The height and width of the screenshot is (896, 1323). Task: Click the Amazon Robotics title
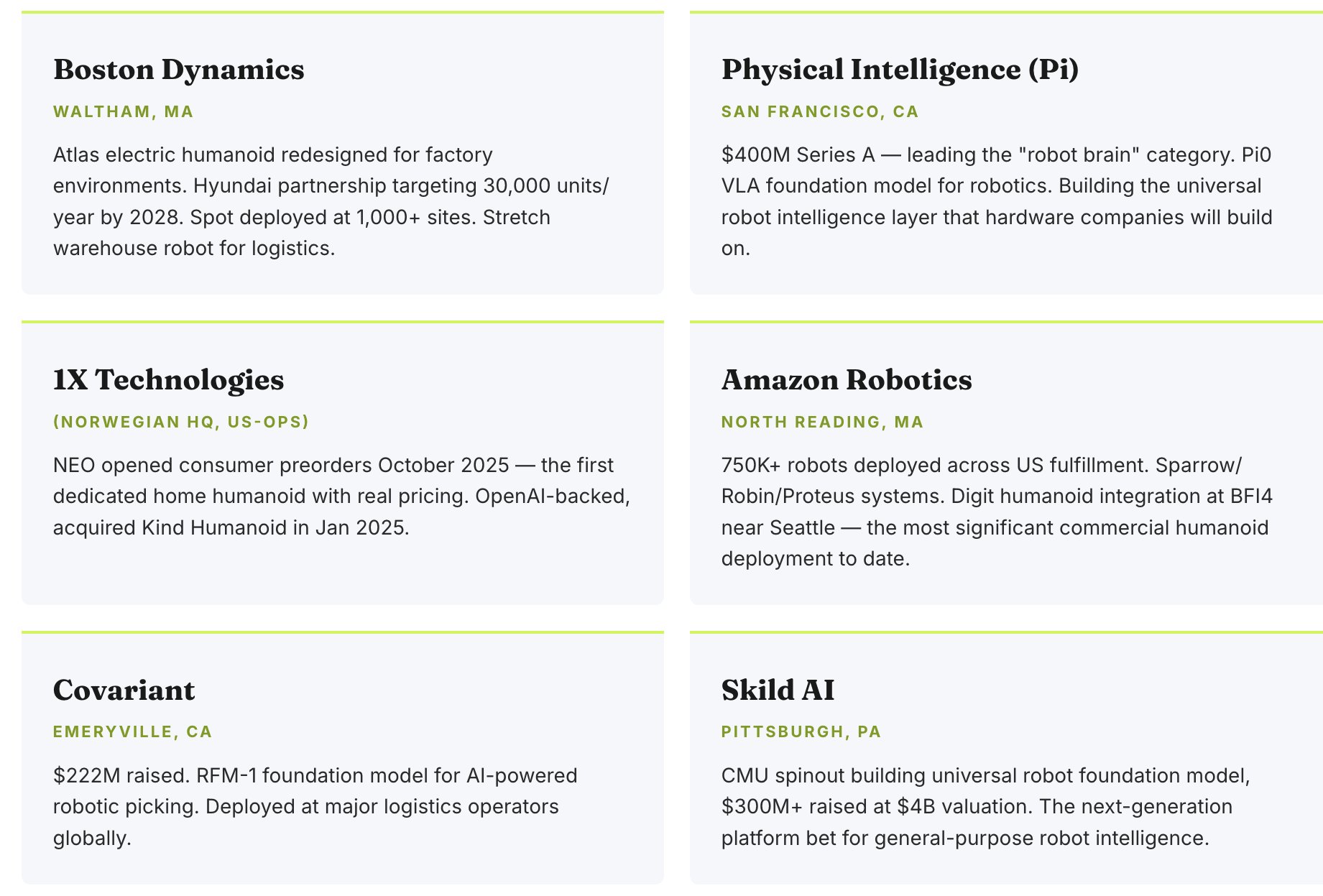(x=847, y=380)
